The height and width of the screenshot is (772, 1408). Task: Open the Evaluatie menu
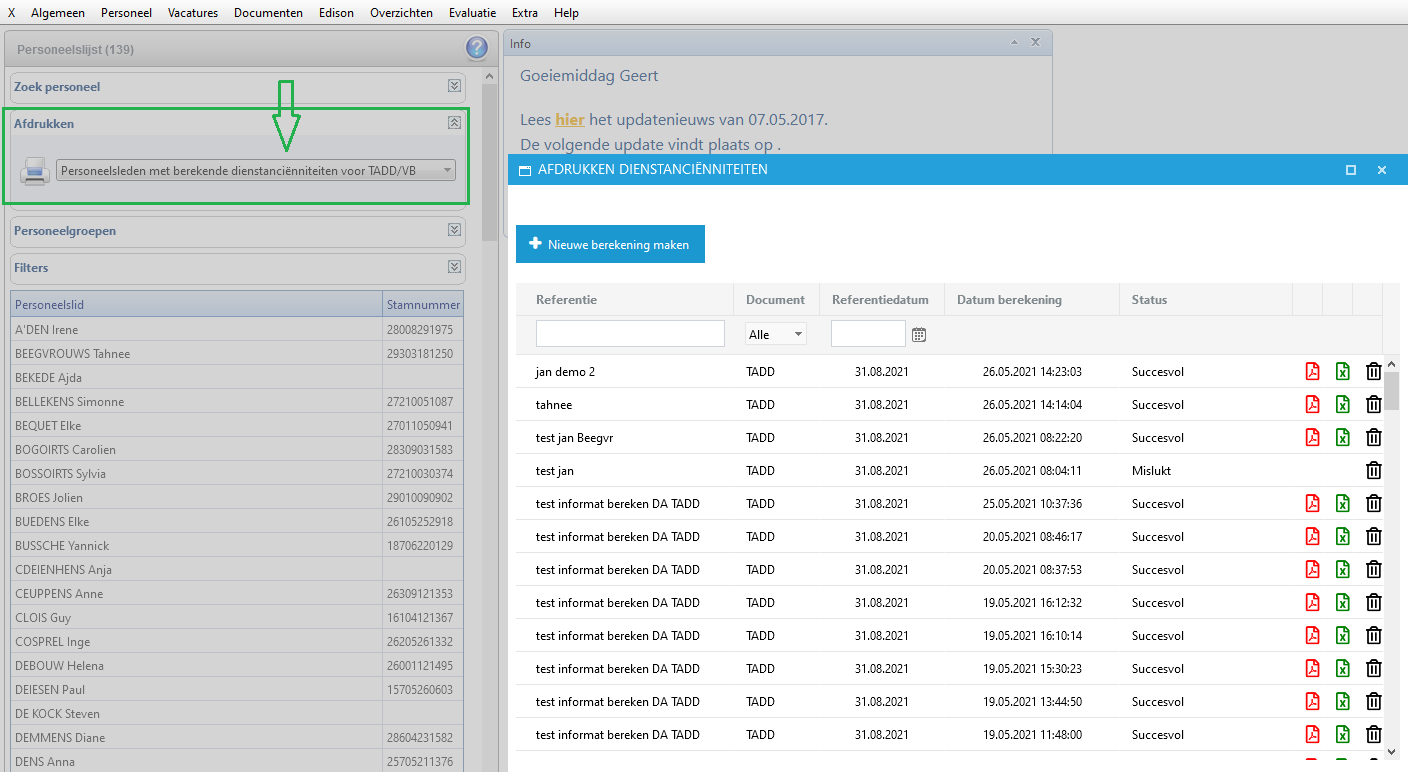point(473,13)
